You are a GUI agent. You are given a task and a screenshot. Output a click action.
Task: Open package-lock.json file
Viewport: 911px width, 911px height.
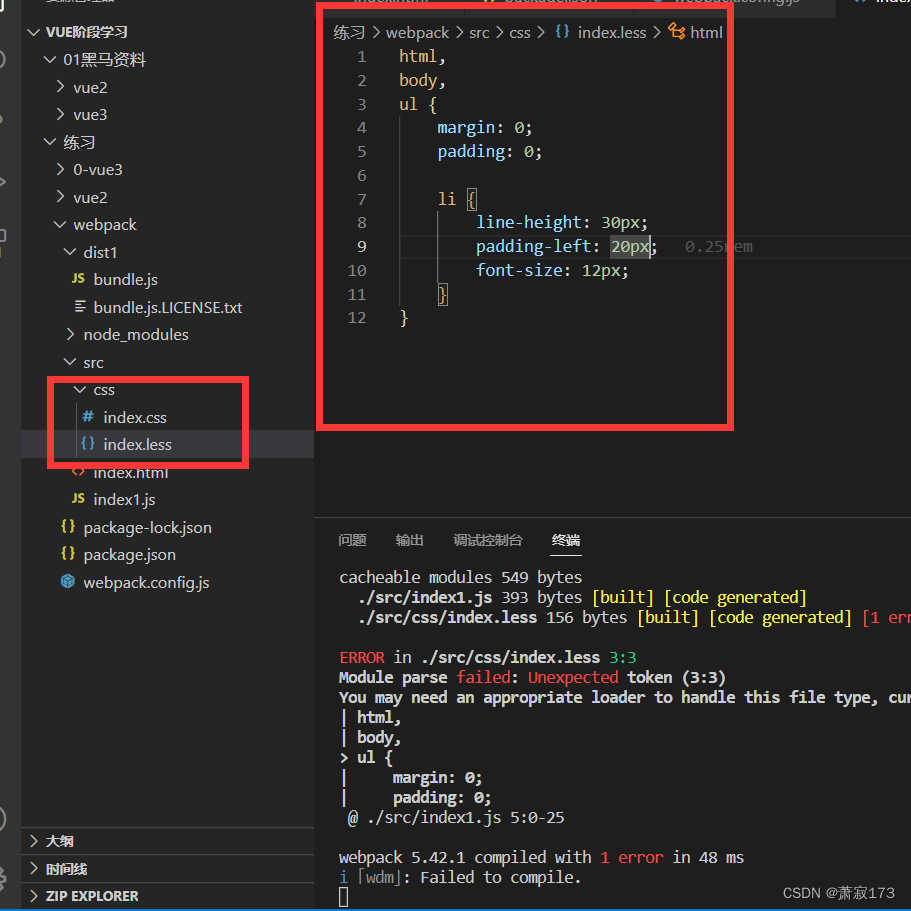point(148,528)
